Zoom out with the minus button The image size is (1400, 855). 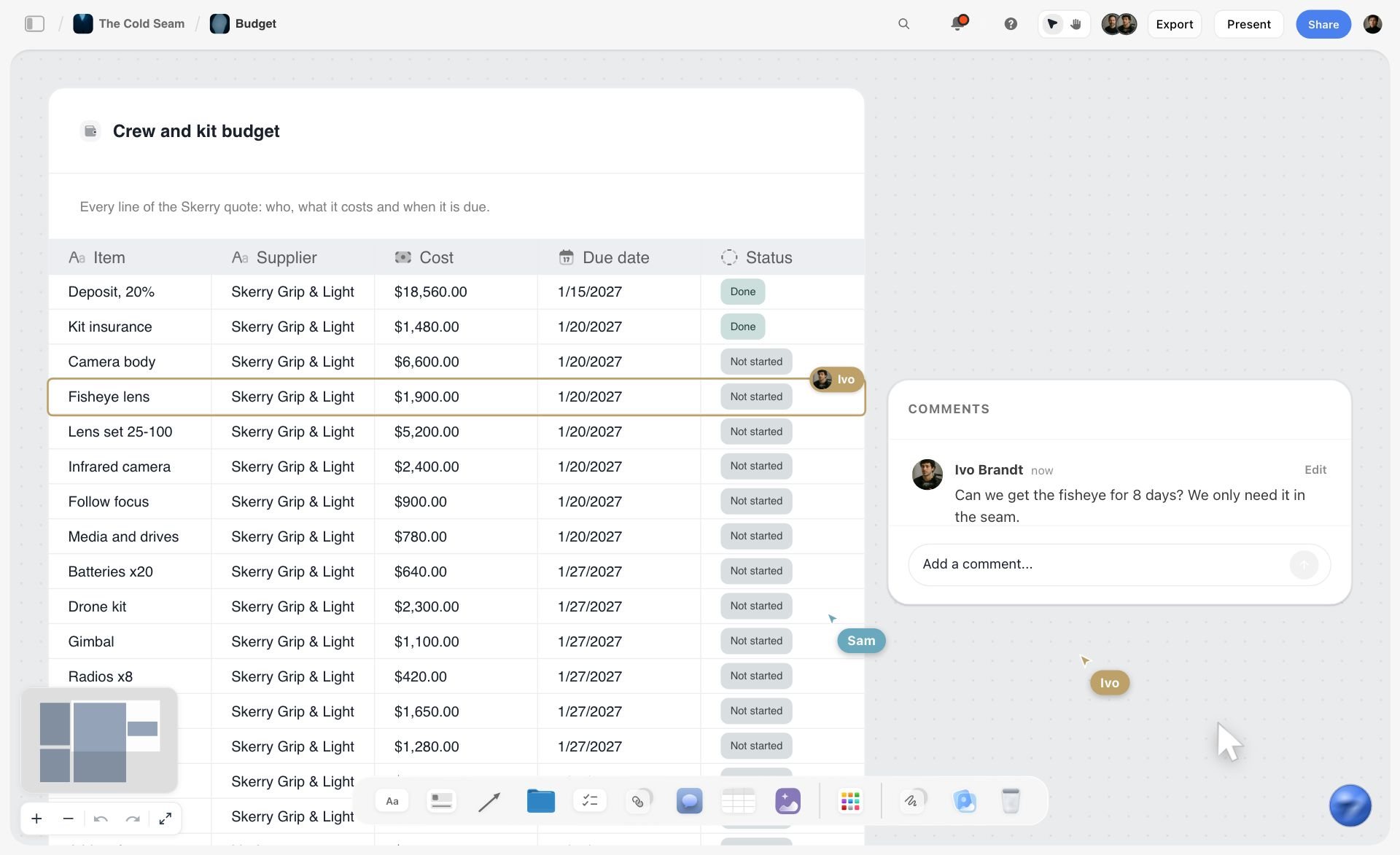pos(69,819)
